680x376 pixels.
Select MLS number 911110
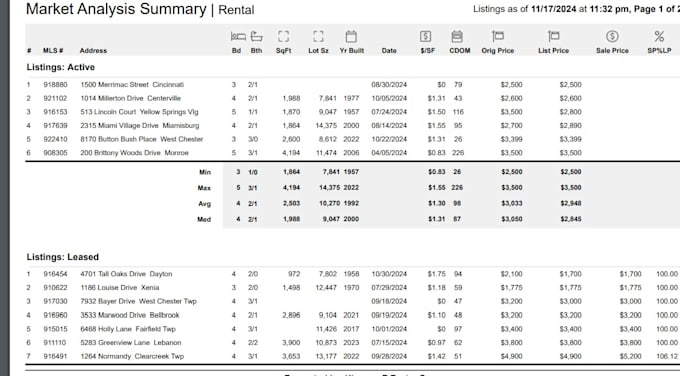55,343
